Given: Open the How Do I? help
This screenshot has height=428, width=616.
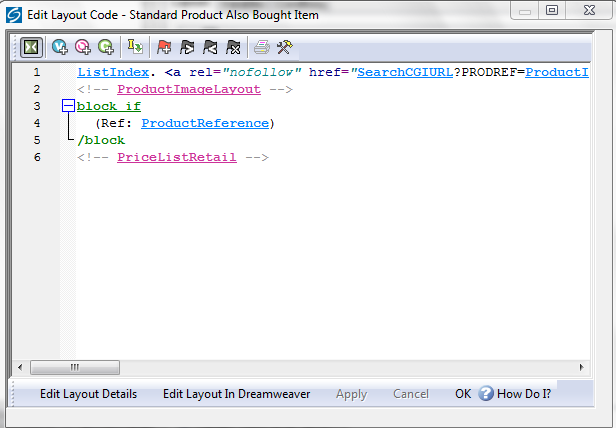Looking at the screenshot, I should pos(515,394).
